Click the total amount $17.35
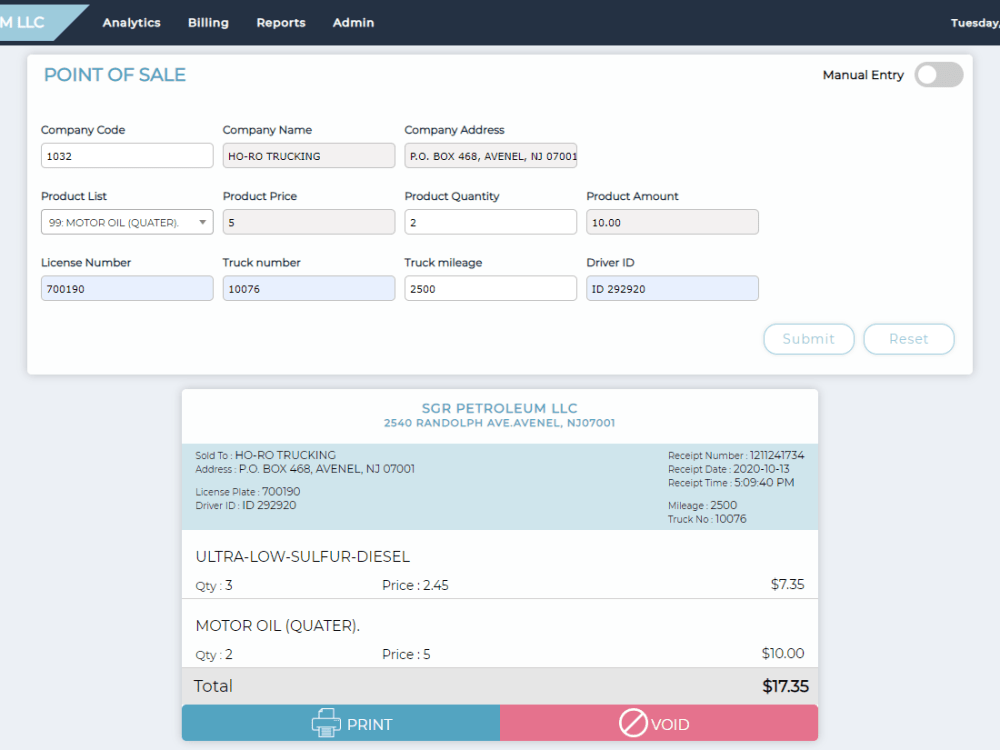1000x750 pixels. pos(785,686)
